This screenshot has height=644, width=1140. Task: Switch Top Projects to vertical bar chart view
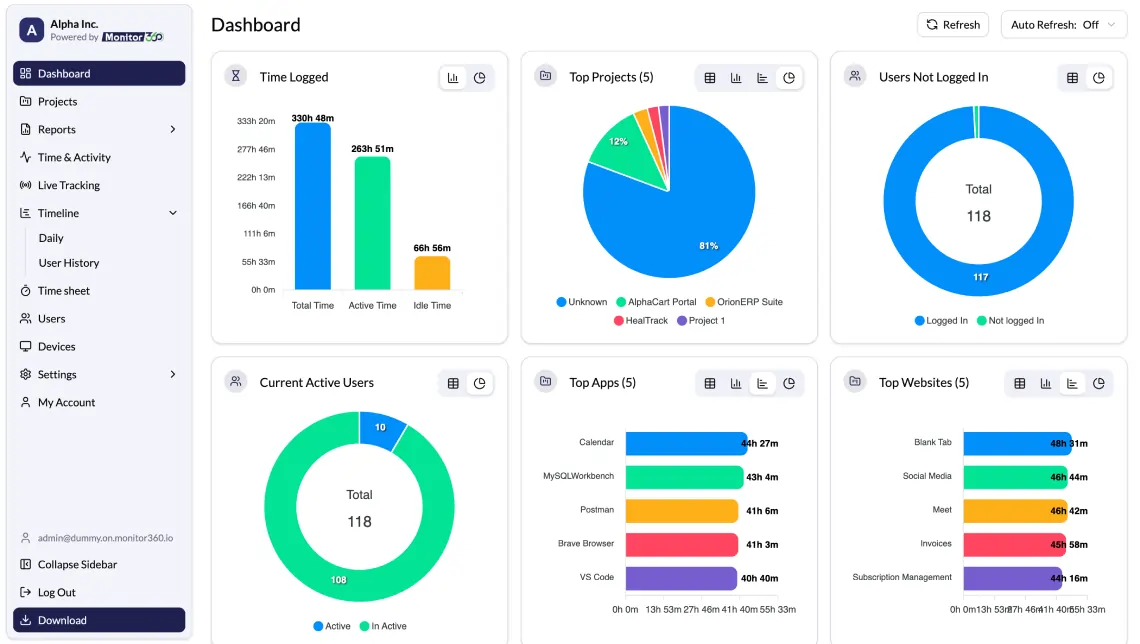(736, 77)
